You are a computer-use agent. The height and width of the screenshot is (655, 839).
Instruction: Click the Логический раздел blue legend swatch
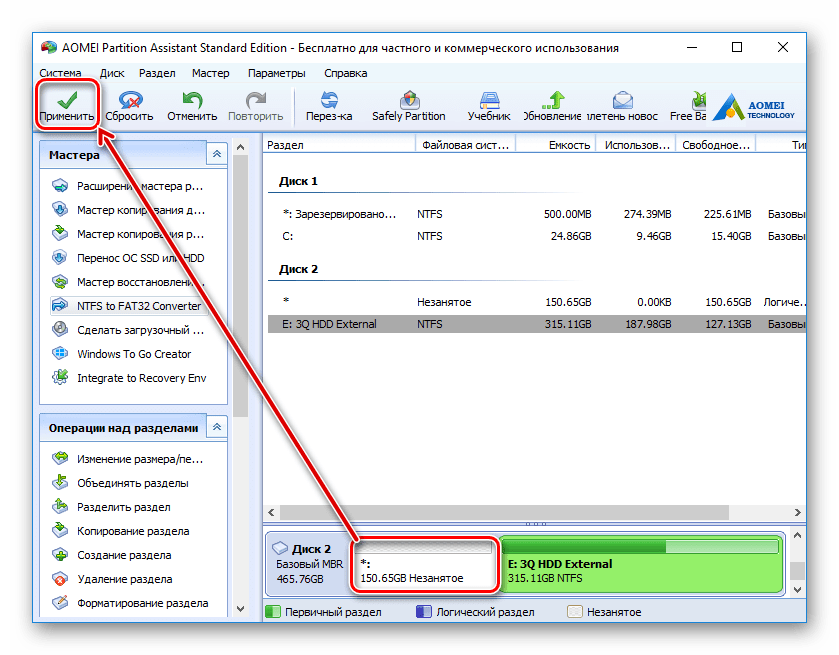(x=423, y=612)
